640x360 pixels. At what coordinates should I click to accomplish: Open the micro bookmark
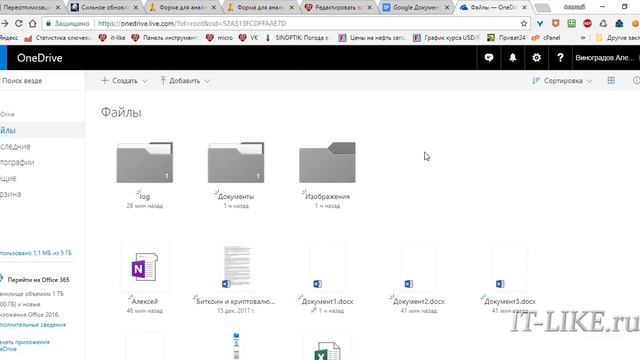point(220,38)
